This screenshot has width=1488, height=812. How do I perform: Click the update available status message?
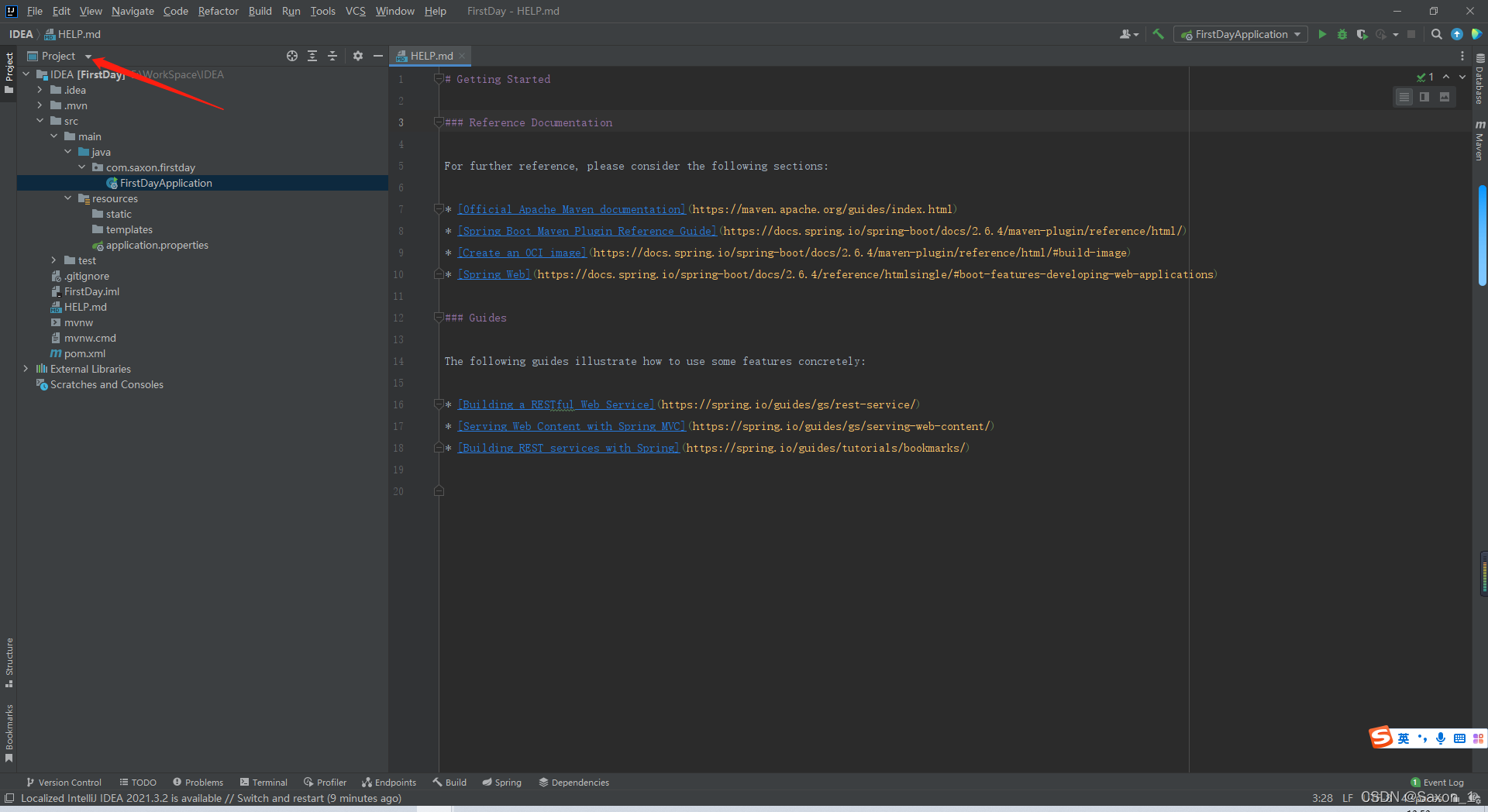211,798
